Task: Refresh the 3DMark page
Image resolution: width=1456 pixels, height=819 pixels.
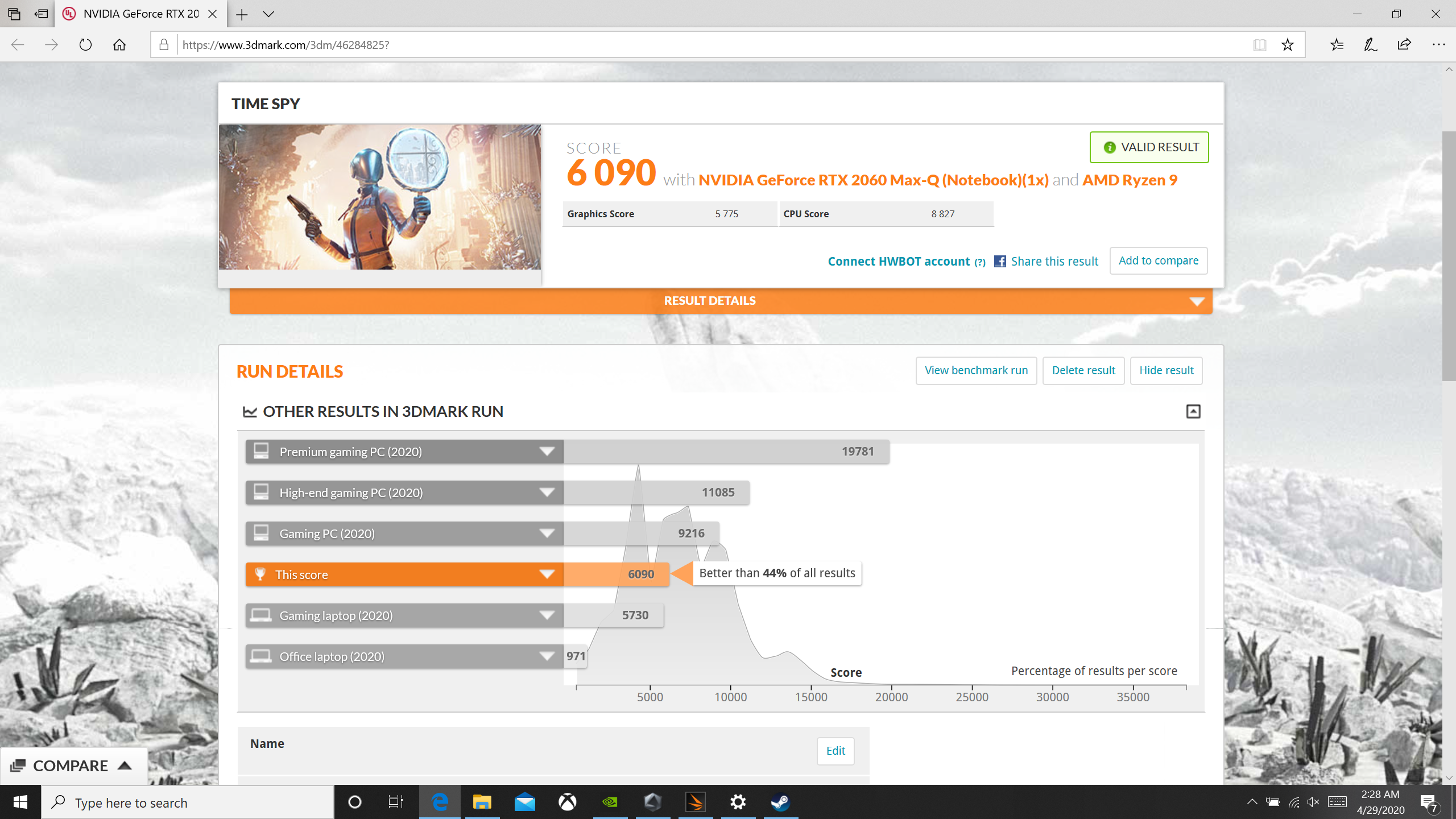Action: pyautogui.click(x=85, y=44)
